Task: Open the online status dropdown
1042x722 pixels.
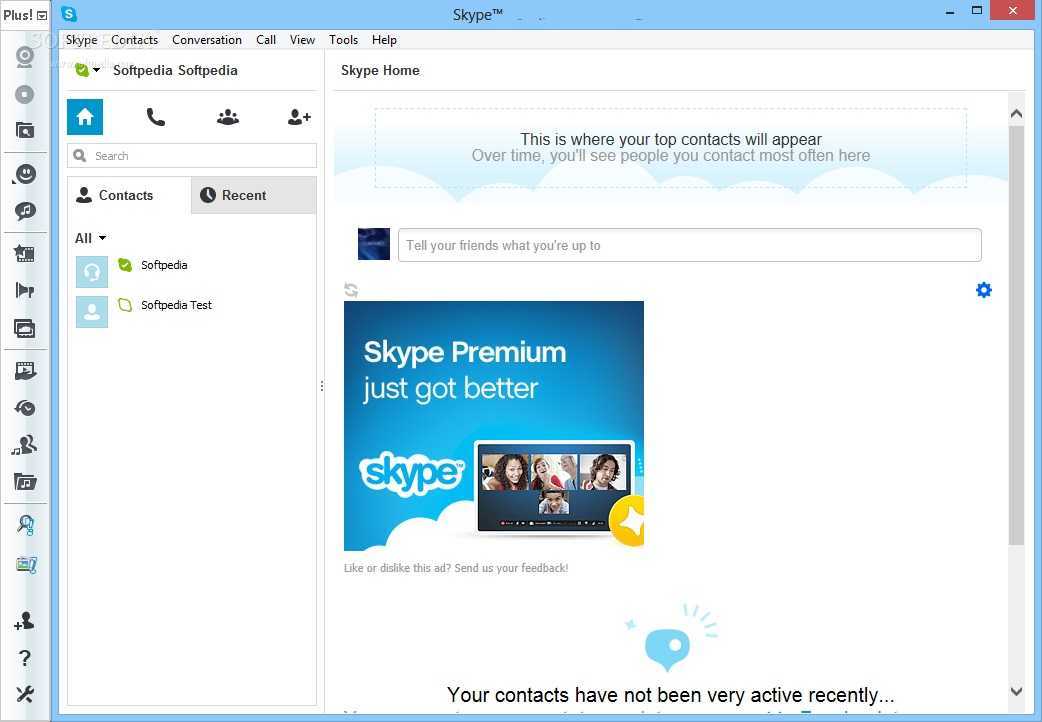Action: (88, 70)
